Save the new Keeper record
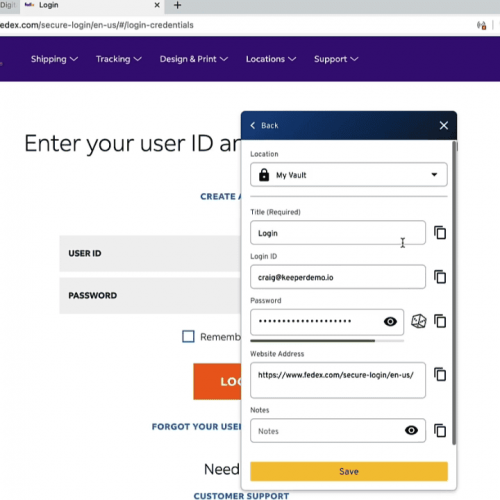 349,471
